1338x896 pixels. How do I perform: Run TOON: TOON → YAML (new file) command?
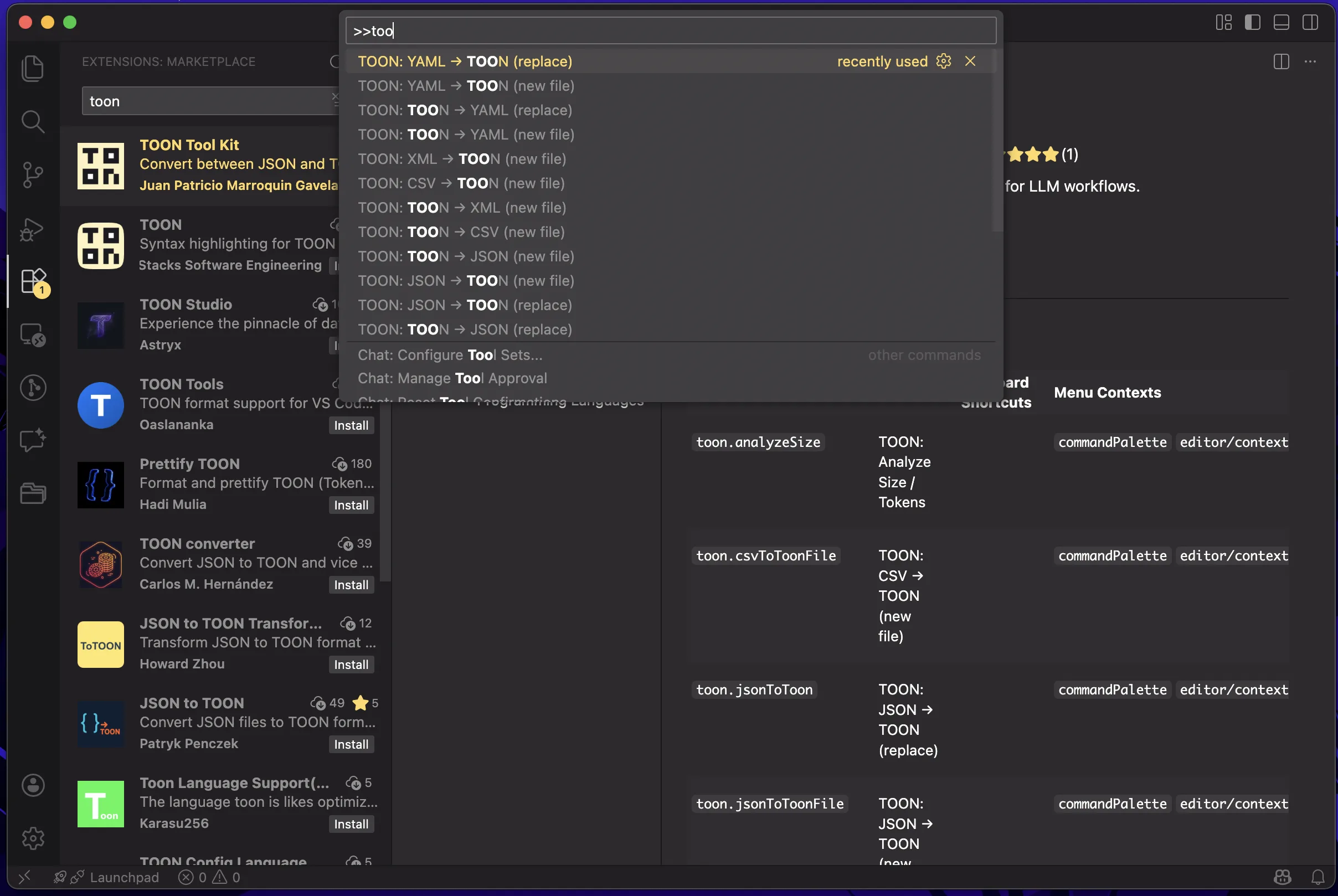(x=671, y=134)
